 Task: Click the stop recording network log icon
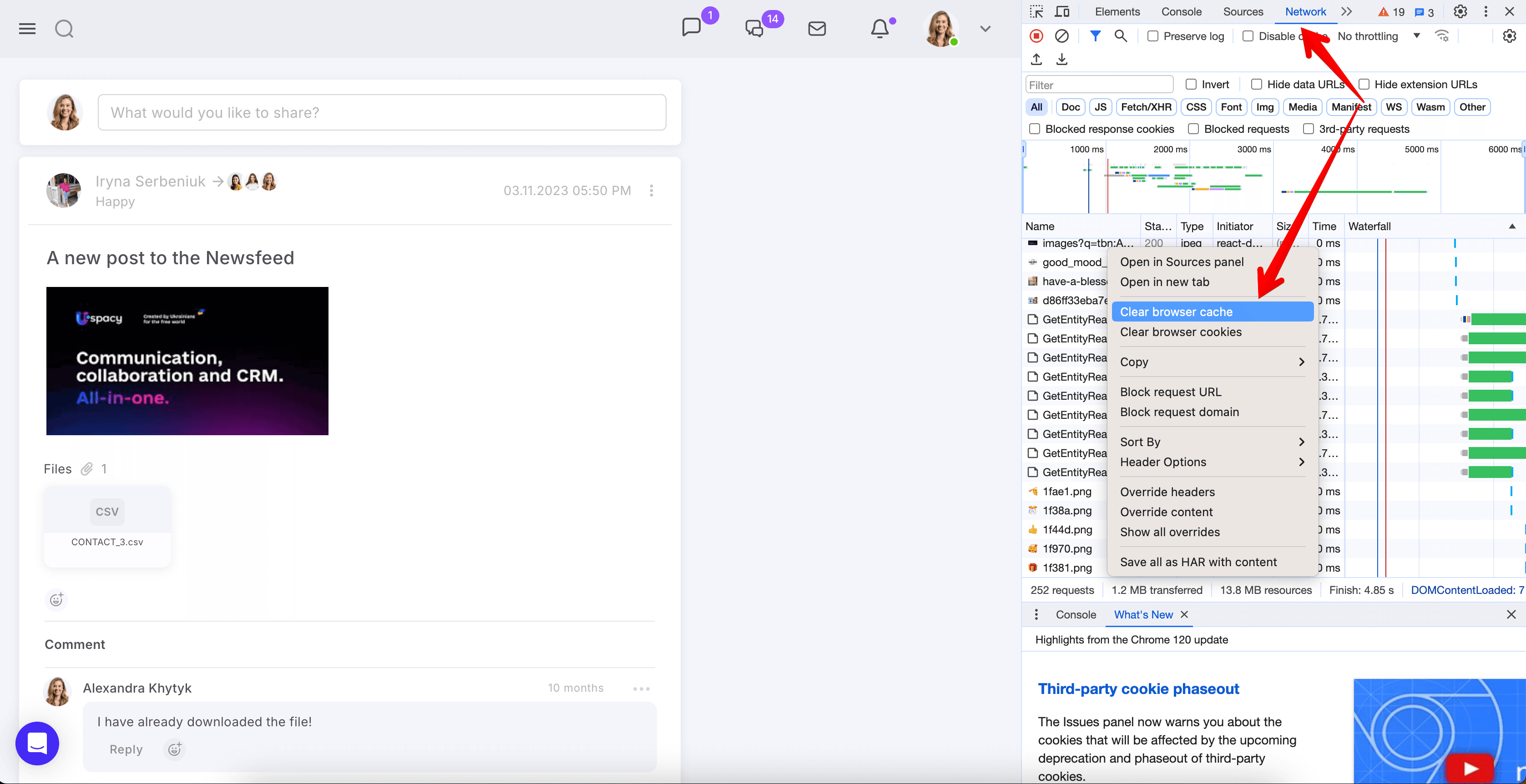click(x=1036, y=36)
